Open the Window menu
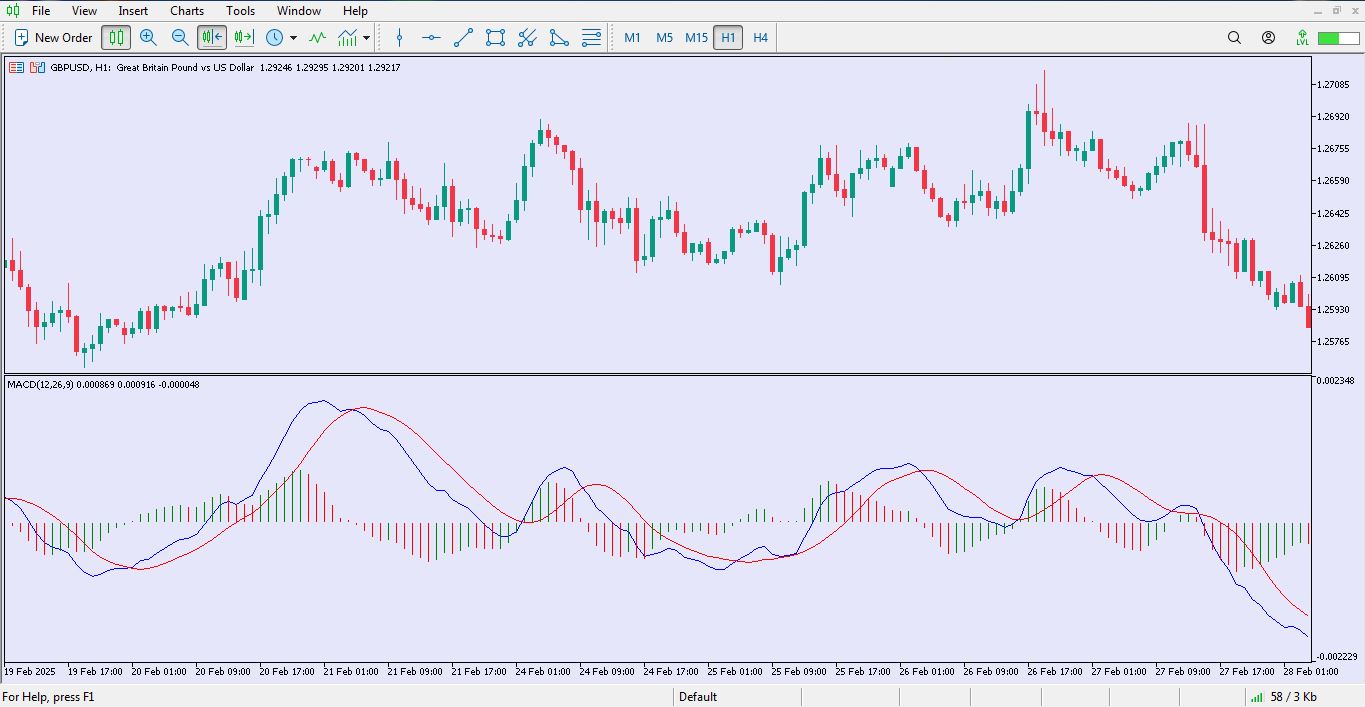 tap(299, 11)
